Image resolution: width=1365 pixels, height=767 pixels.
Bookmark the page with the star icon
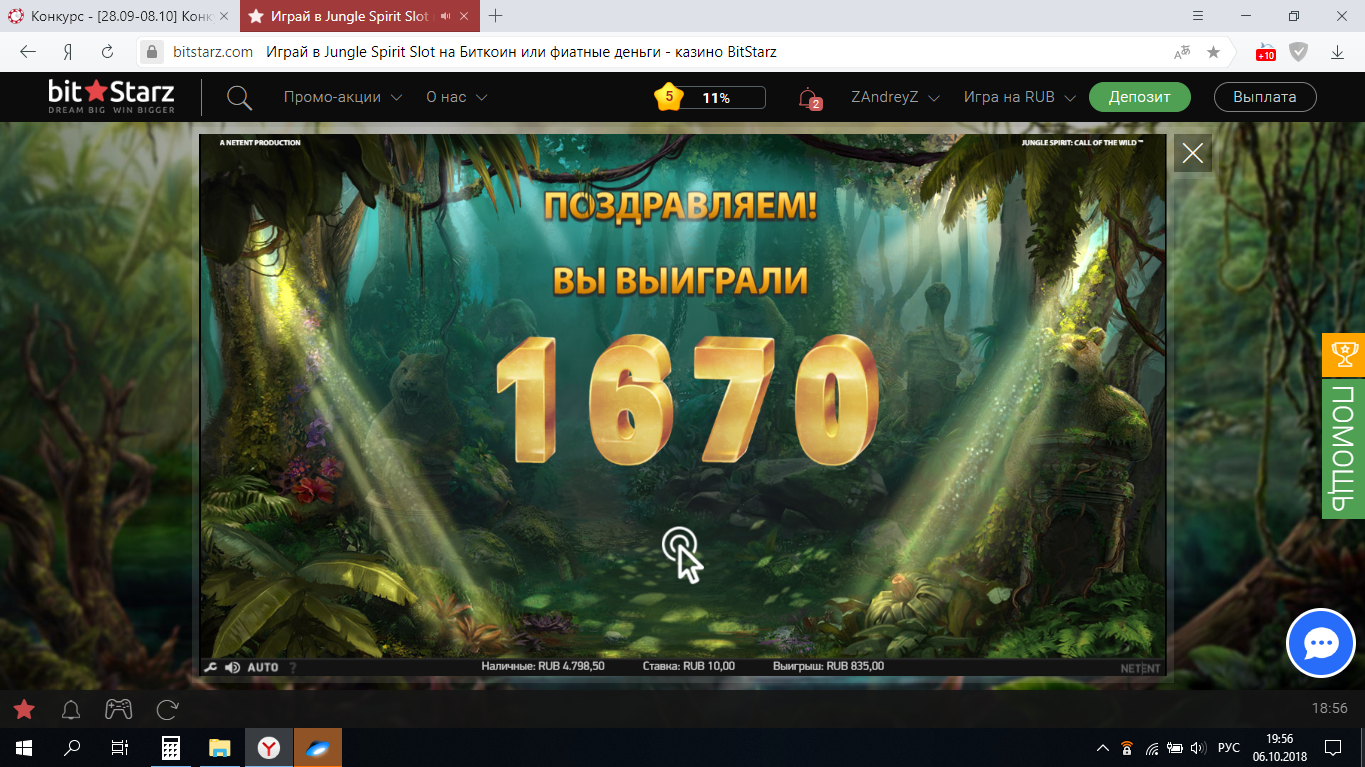[1213, 52]
